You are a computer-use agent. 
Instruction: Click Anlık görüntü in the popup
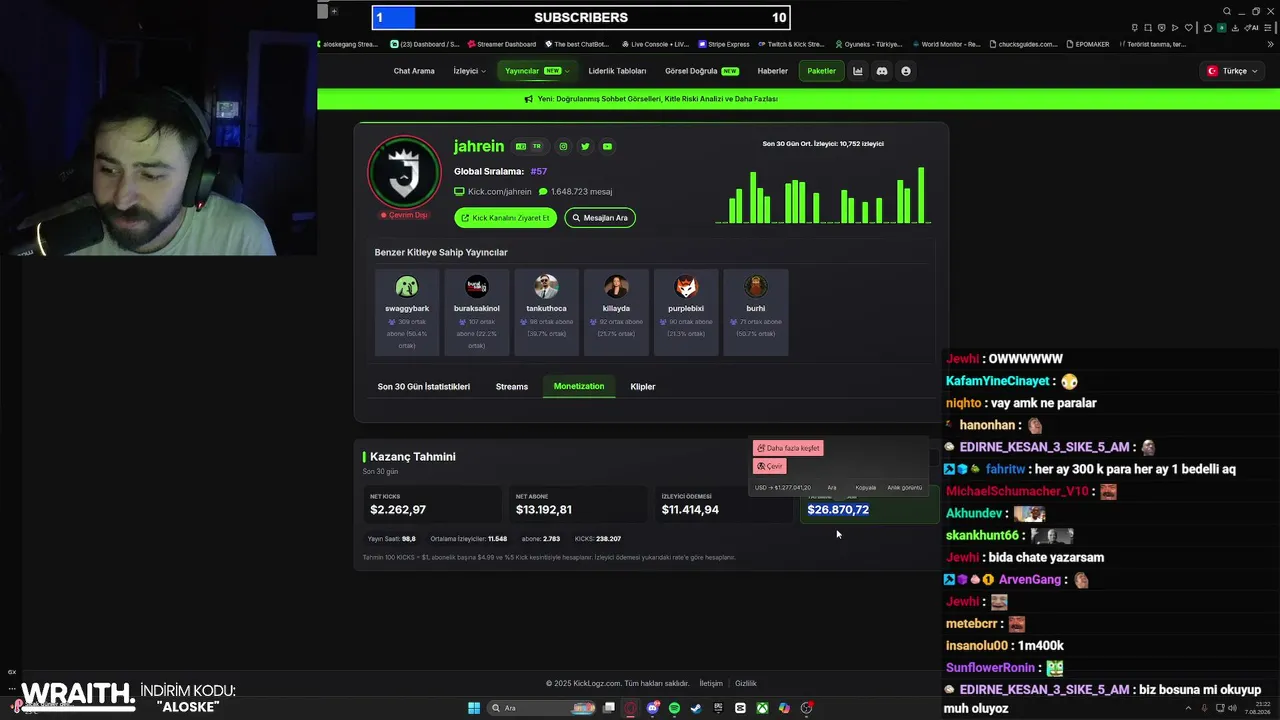pyautogui.click(x=905, y=488)
